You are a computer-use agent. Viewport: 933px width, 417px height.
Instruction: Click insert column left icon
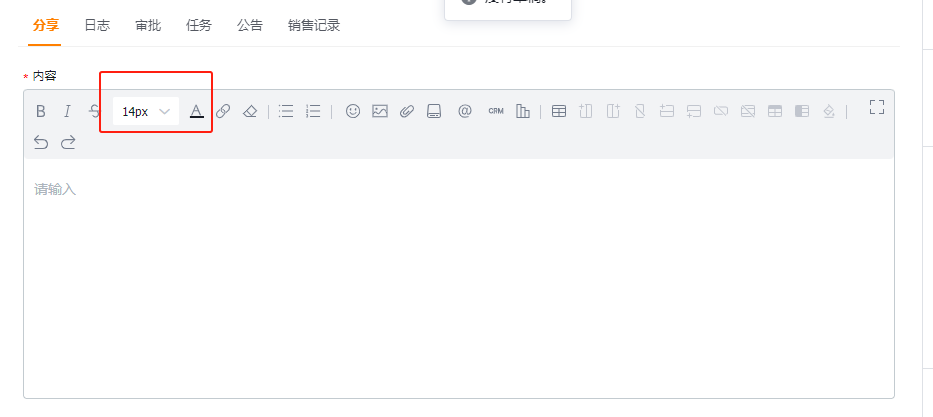tap(586, 111)
